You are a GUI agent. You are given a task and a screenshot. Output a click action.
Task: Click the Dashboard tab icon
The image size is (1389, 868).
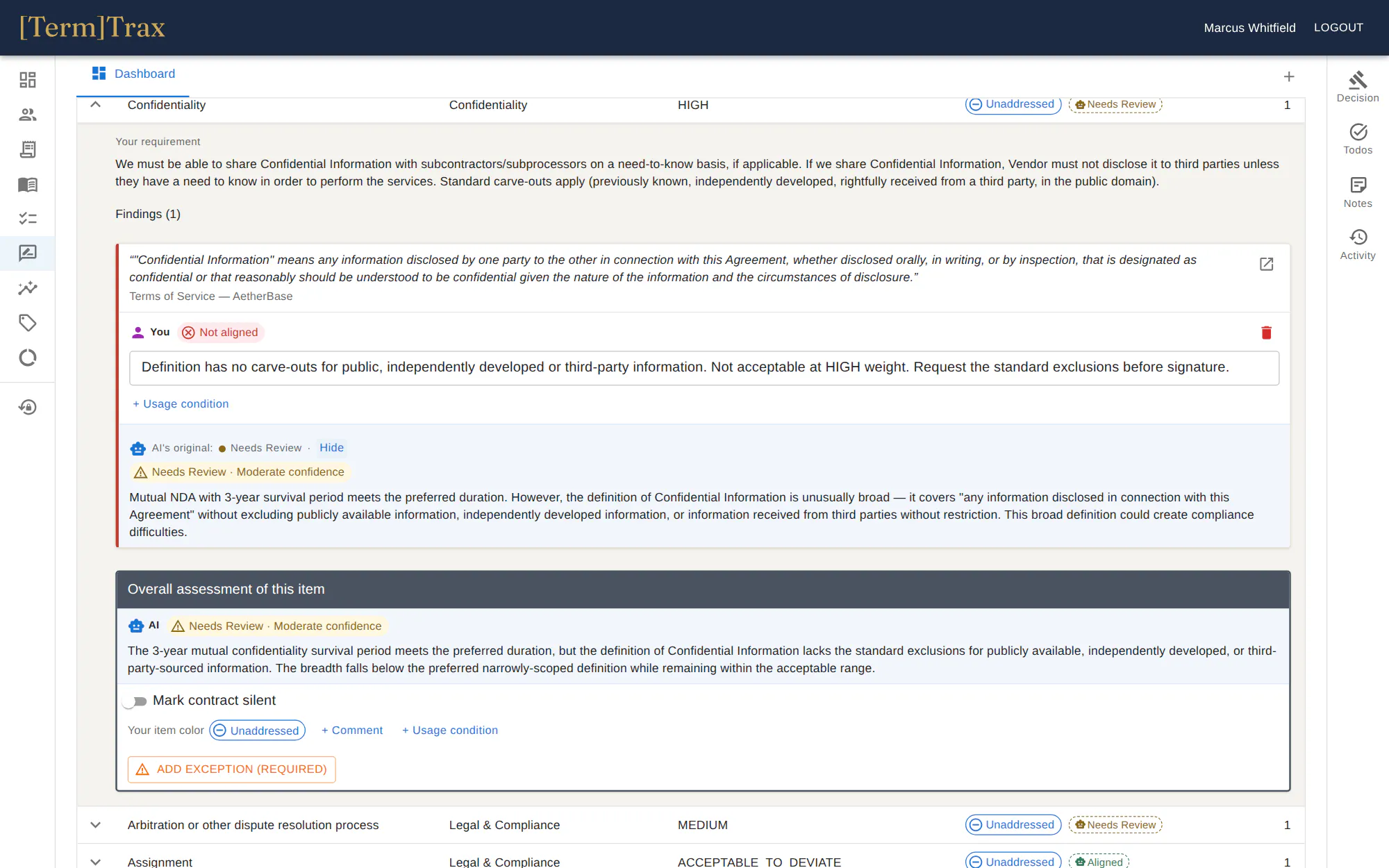point(99,74)
